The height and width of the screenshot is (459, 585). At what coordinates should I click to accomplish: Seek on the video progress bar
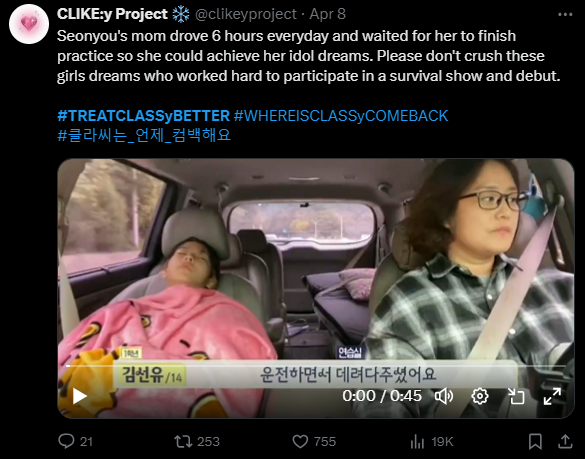pyautogui.click(x=315, y=366)
